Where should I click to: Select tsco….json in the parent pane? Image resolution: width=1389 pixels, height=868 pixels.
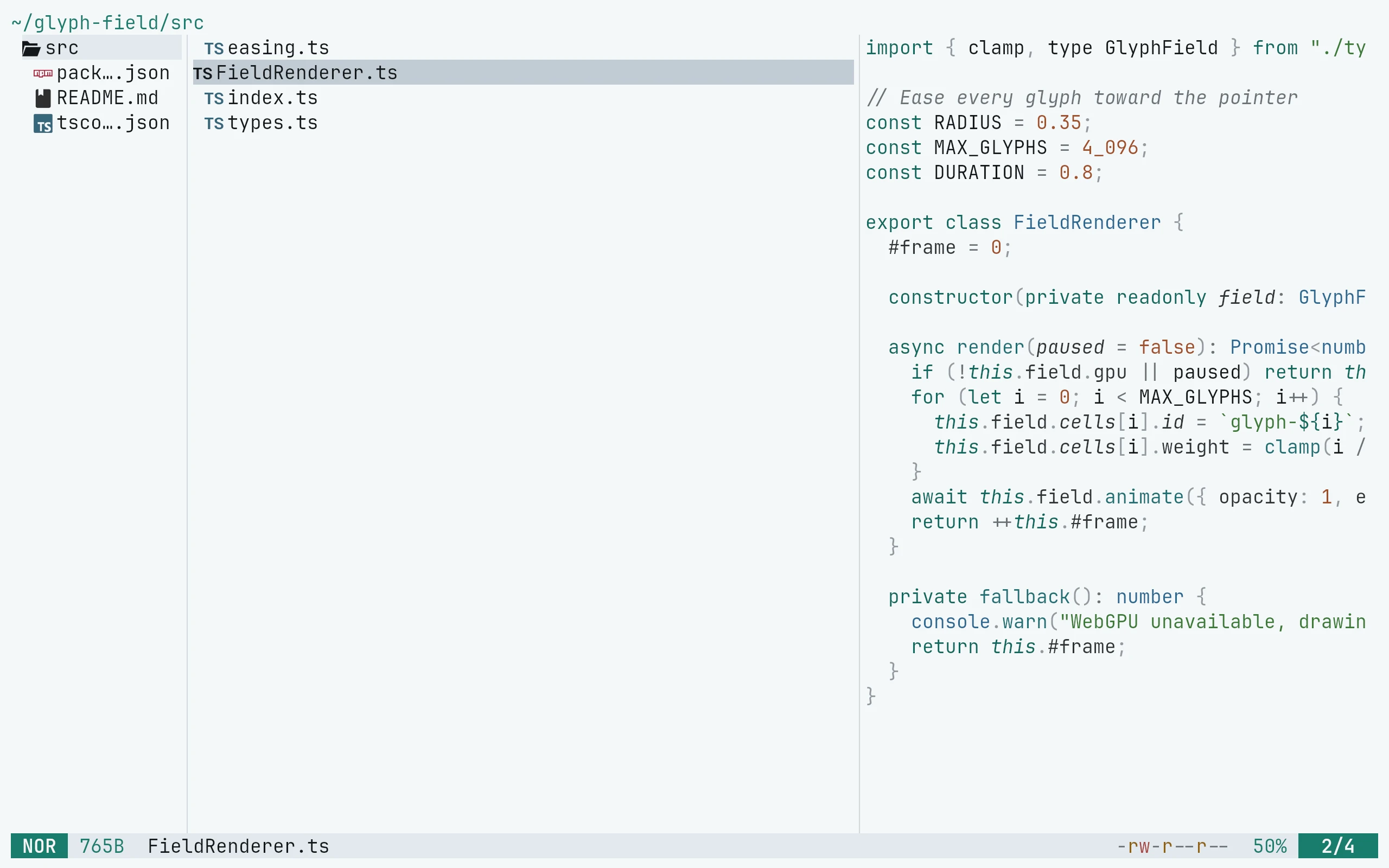[x=101, y=123]
